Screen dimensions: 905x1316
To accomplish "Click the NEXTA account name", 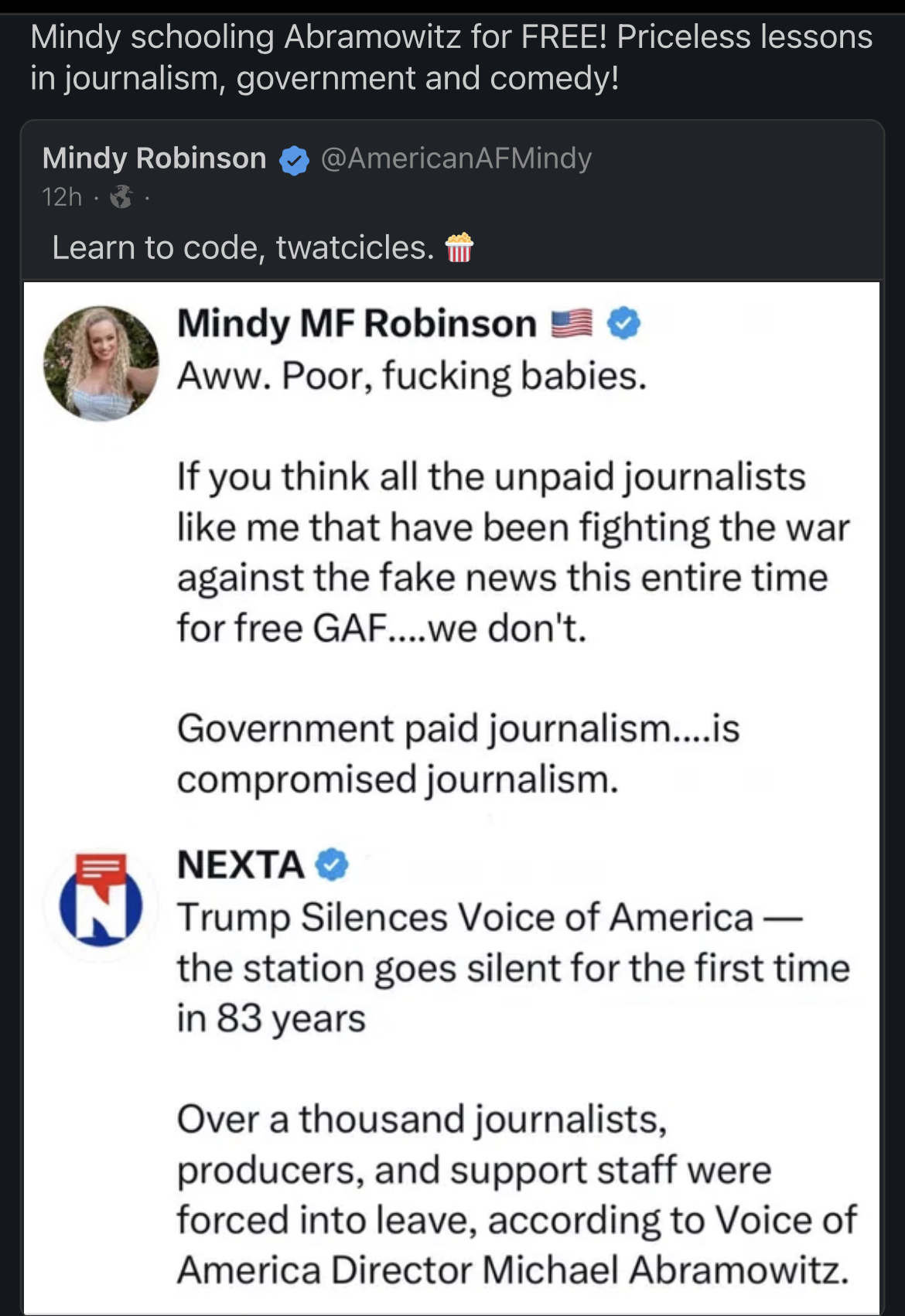I will pos(241,864).
